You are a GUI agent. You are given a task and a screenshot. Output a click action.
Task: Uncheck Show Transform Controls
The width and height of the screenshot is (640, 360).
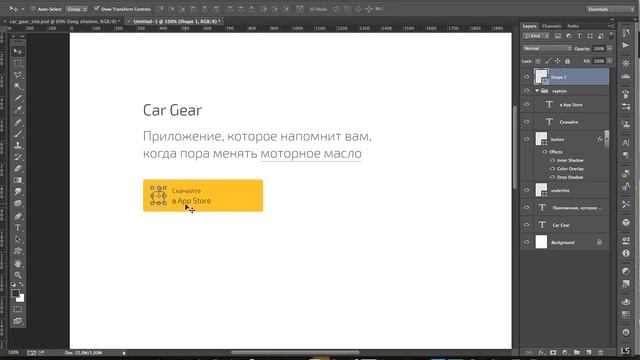tap(97, 8)
